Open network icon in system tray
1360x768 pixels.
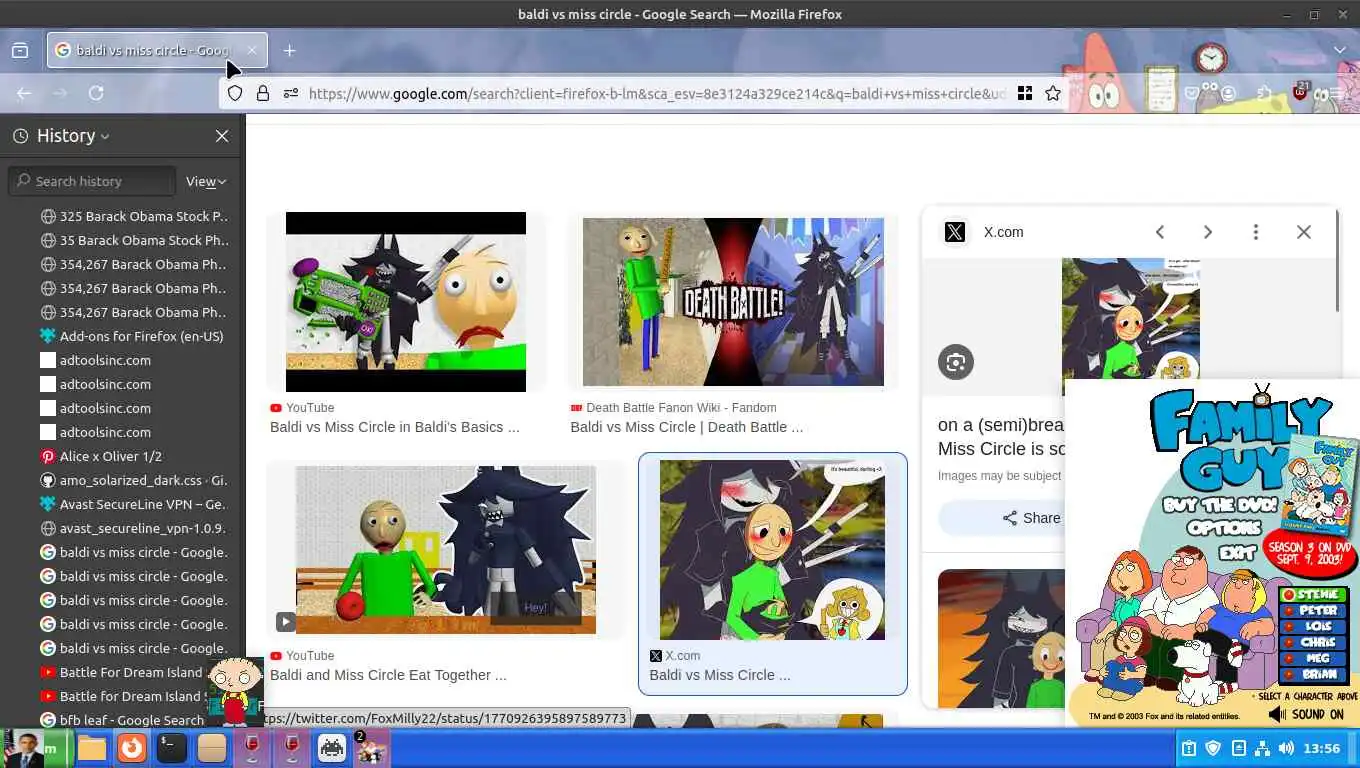click(x=1262, y=748)
